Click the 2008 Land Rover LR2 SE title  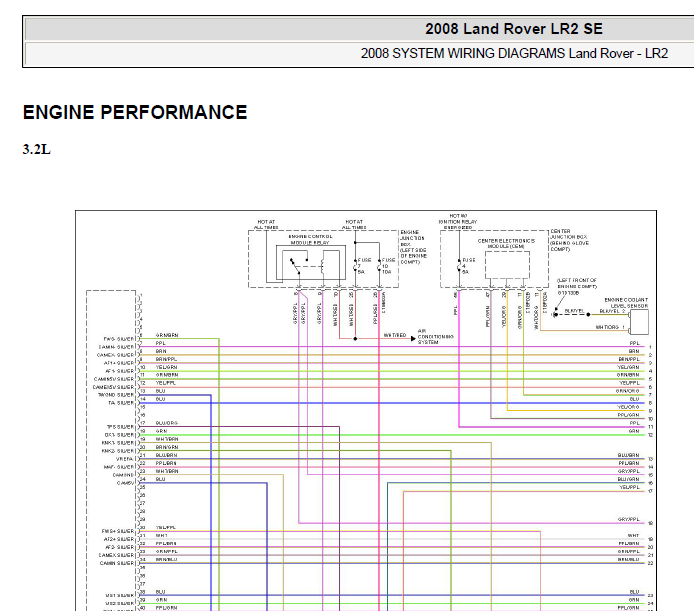(514, 29)
